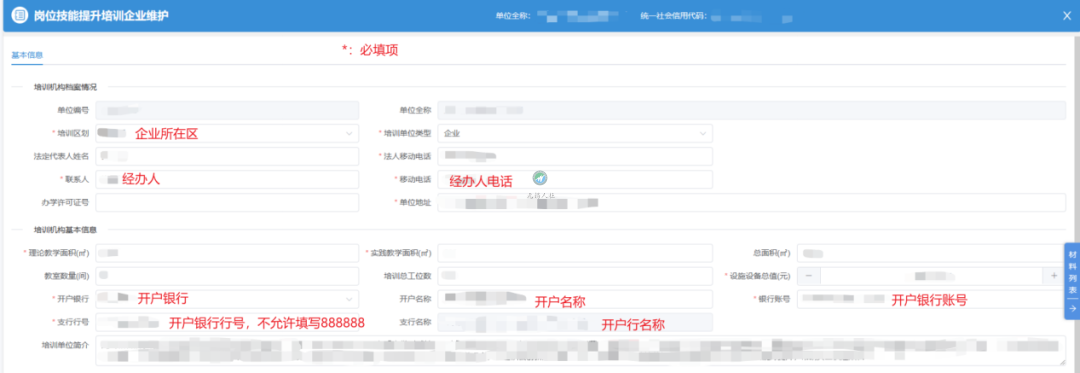The height and width of the screenshot is (373, 1080).
Task: Open the 培训区划 dropdown
Action: tap(227, 133)
